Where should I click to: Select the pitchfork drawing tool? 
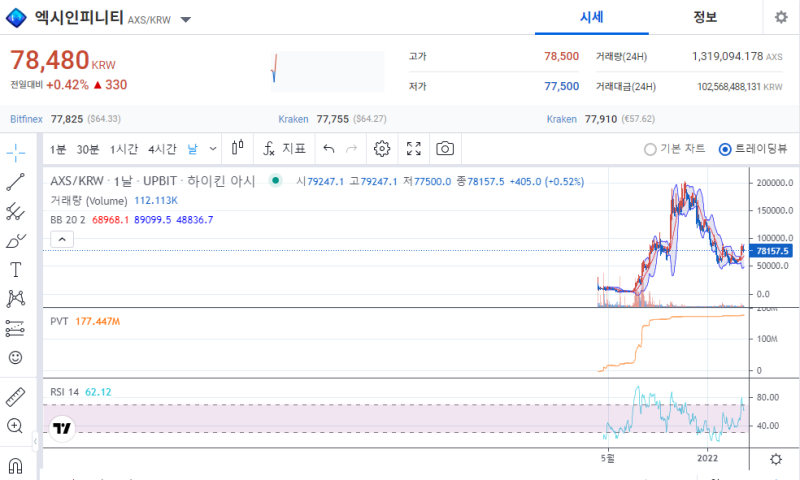(15, 211)
